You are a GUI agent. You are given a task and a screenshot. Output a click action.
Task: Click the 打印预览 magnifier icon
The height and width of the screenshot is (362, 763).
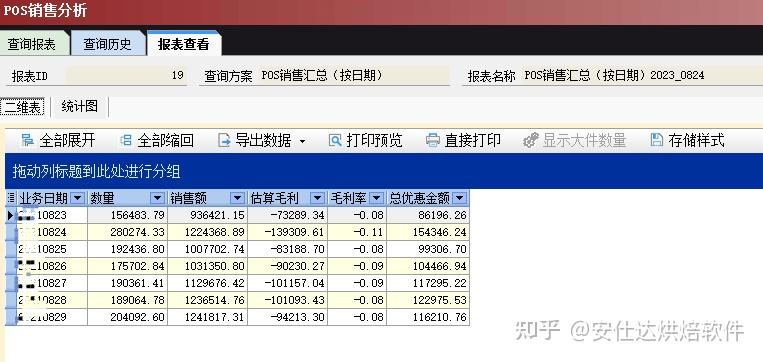click(335, 141)
